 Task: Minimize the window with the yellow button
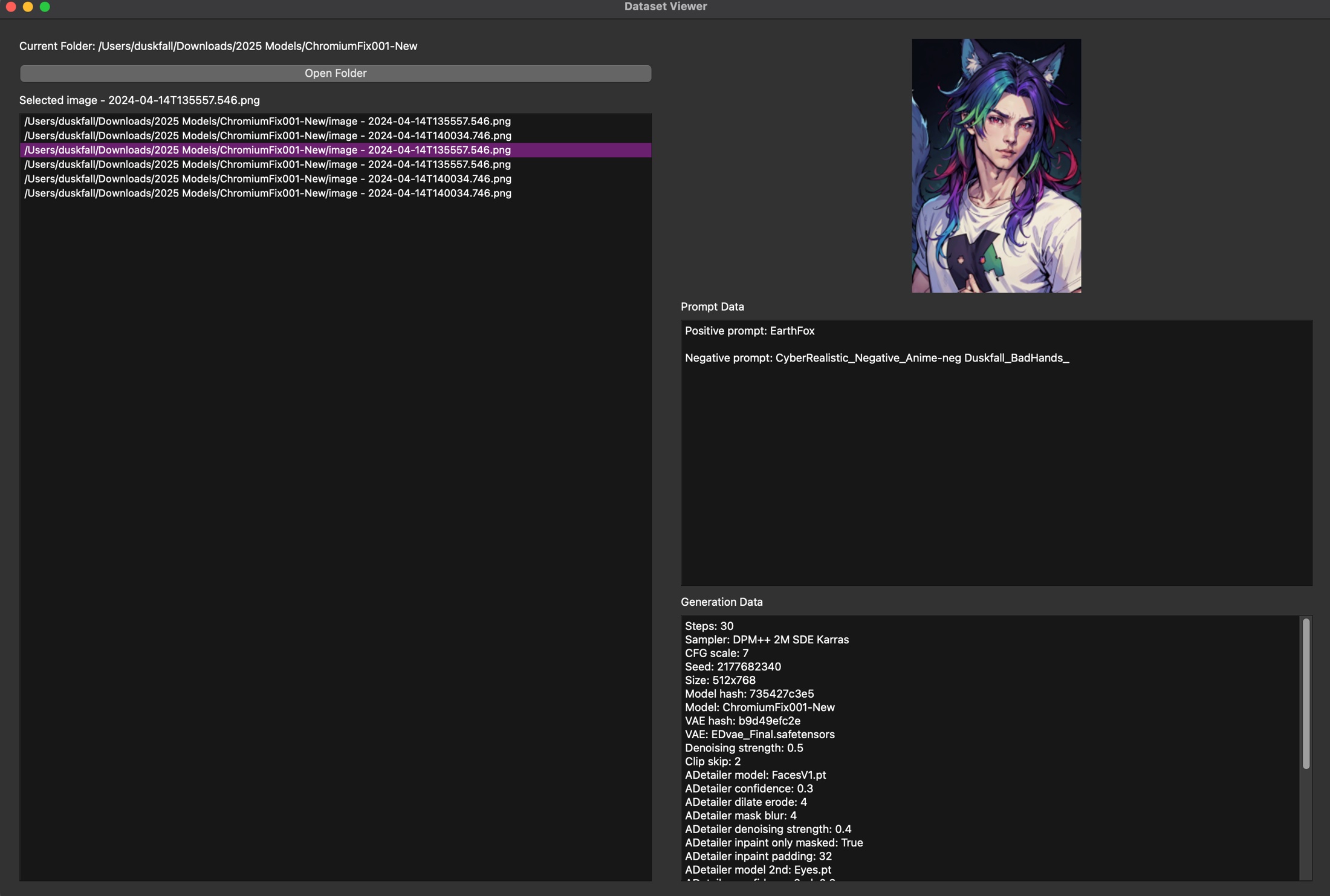point(28,7)
